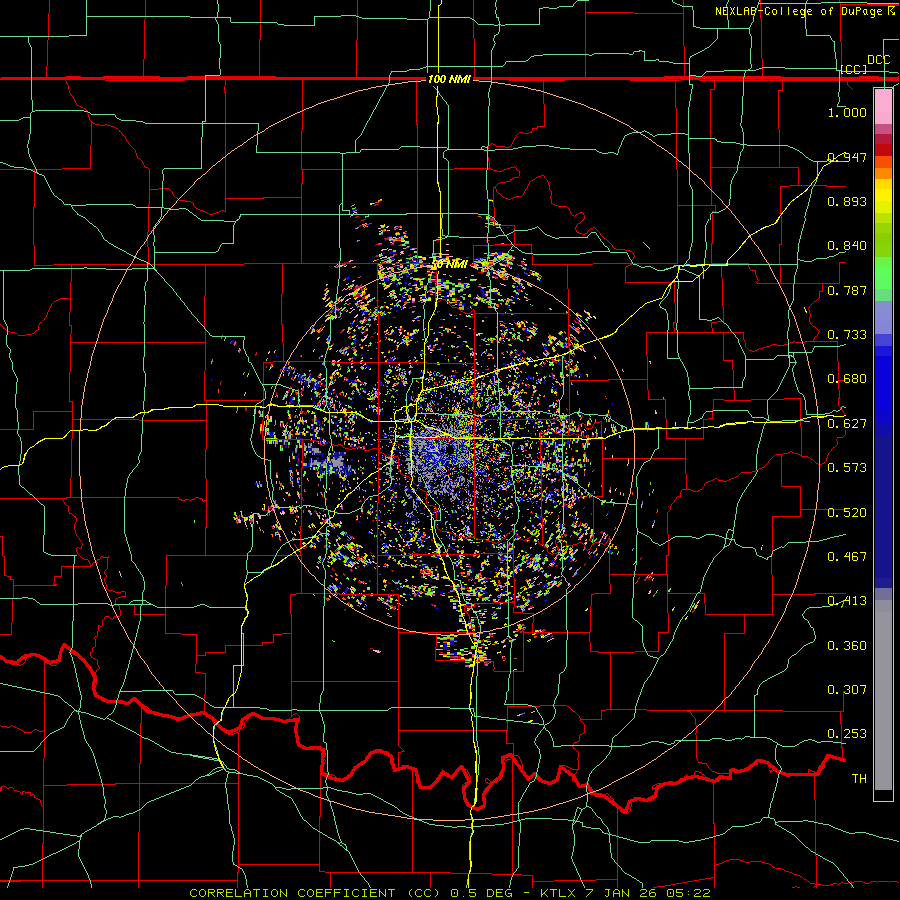Select the 0.360 scale value
Screen dimensions: 900x900
pos(847,645)
